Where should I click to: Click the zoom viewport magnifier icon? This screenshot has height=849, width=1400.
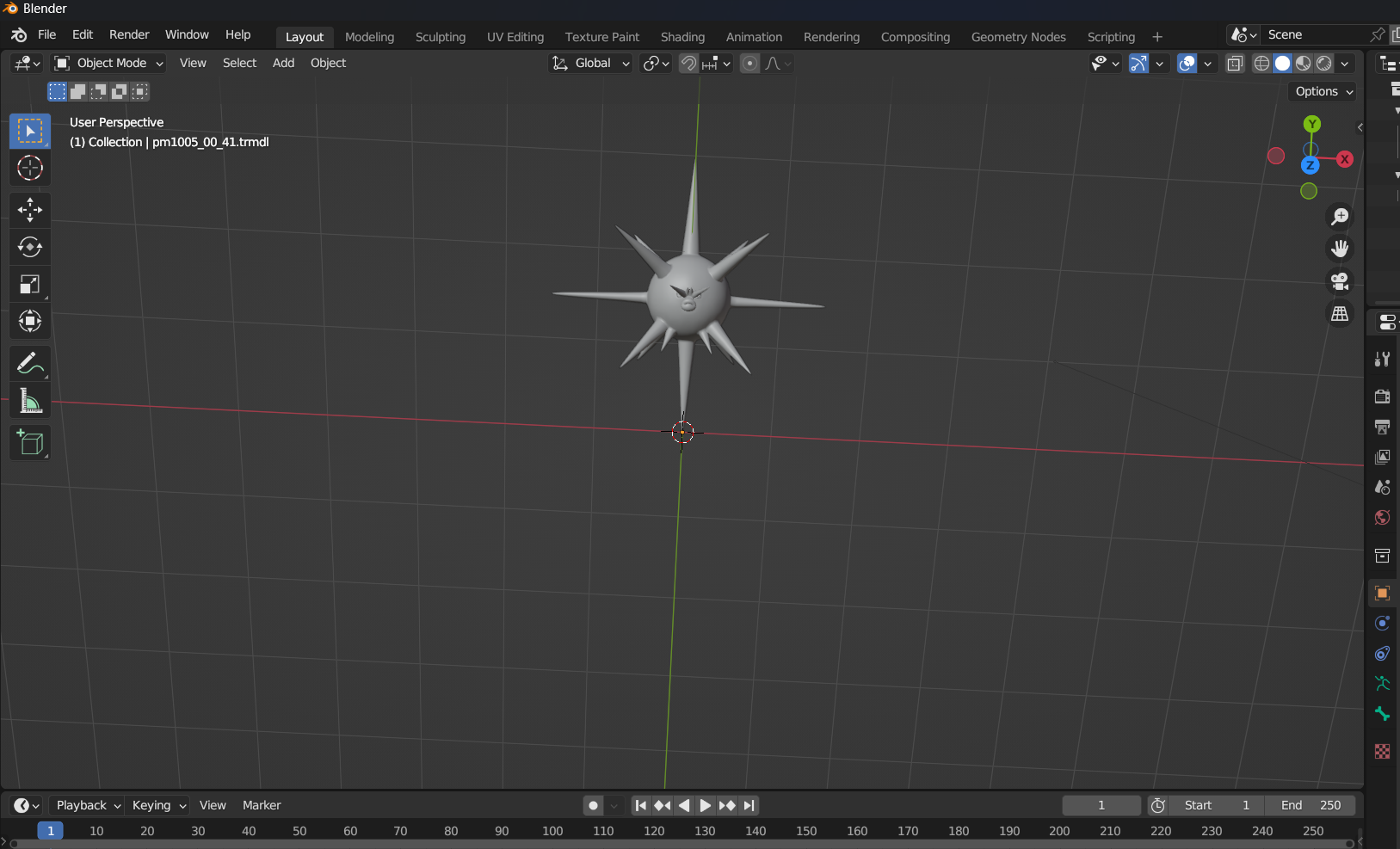click(x=1340, y=217)
